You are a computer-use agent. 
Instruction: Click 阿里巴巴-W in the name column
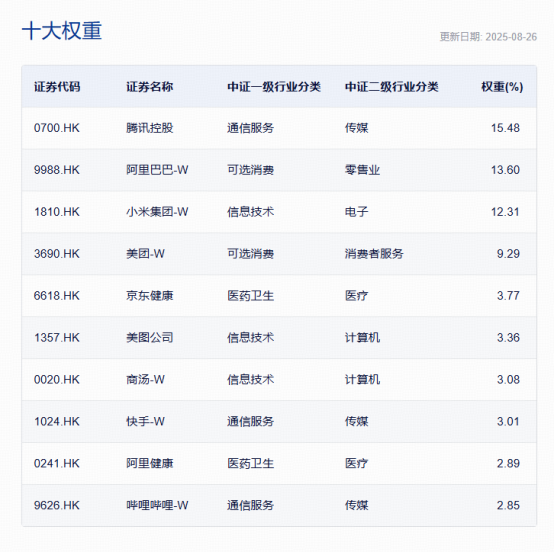[x=157, y=170]
